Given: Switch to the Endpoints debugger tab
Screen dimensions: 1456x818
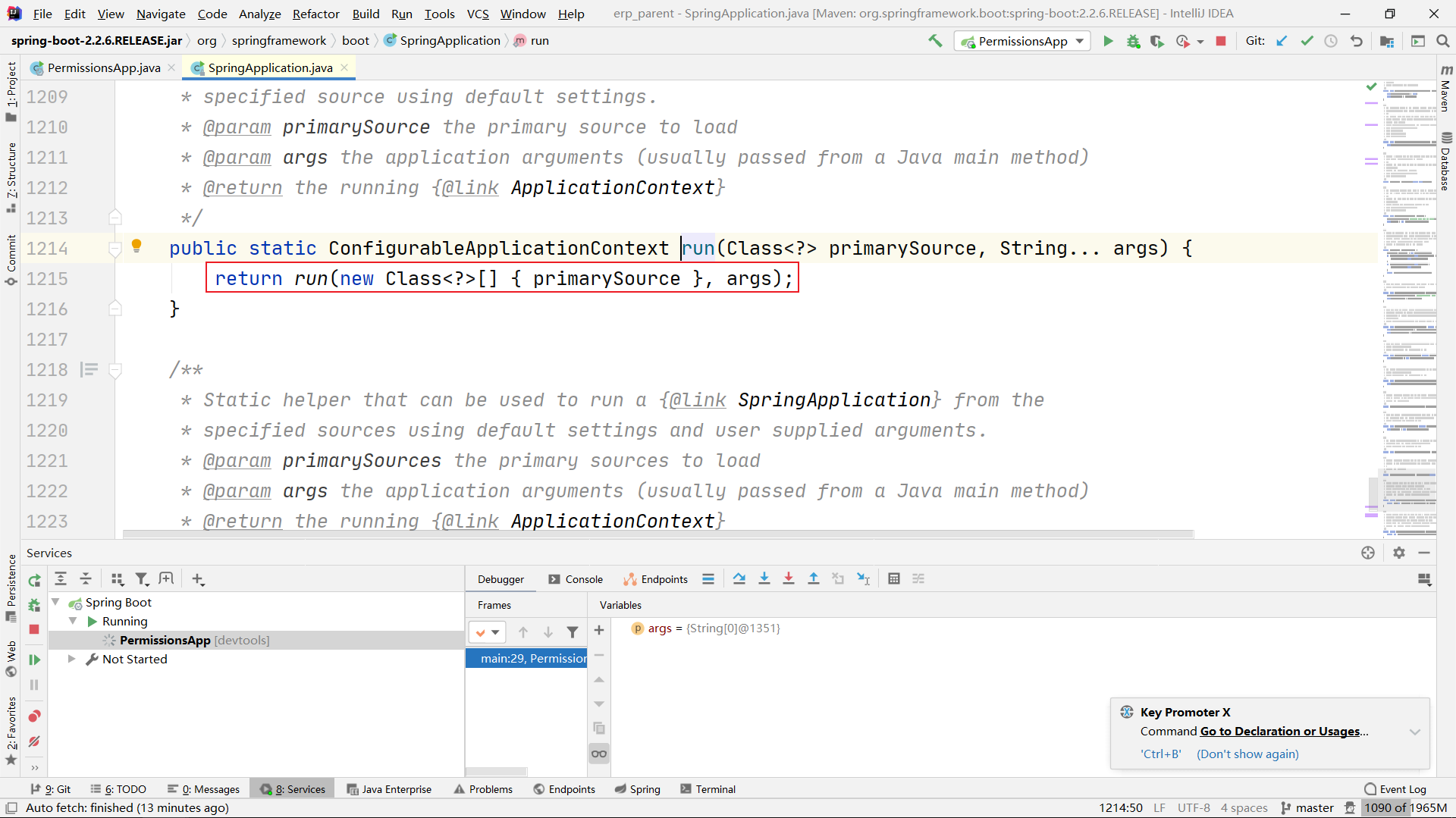Looking at the screenshot, I should tap(656, 579).
